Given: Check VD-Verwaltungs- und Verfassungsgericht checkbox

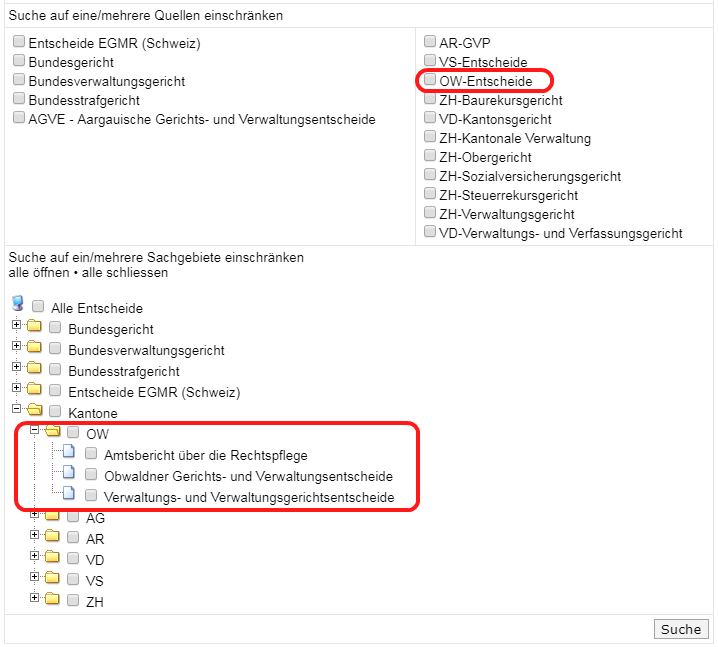Looking at the screenshot, I should pyautogui.click(x=430, y=231).
